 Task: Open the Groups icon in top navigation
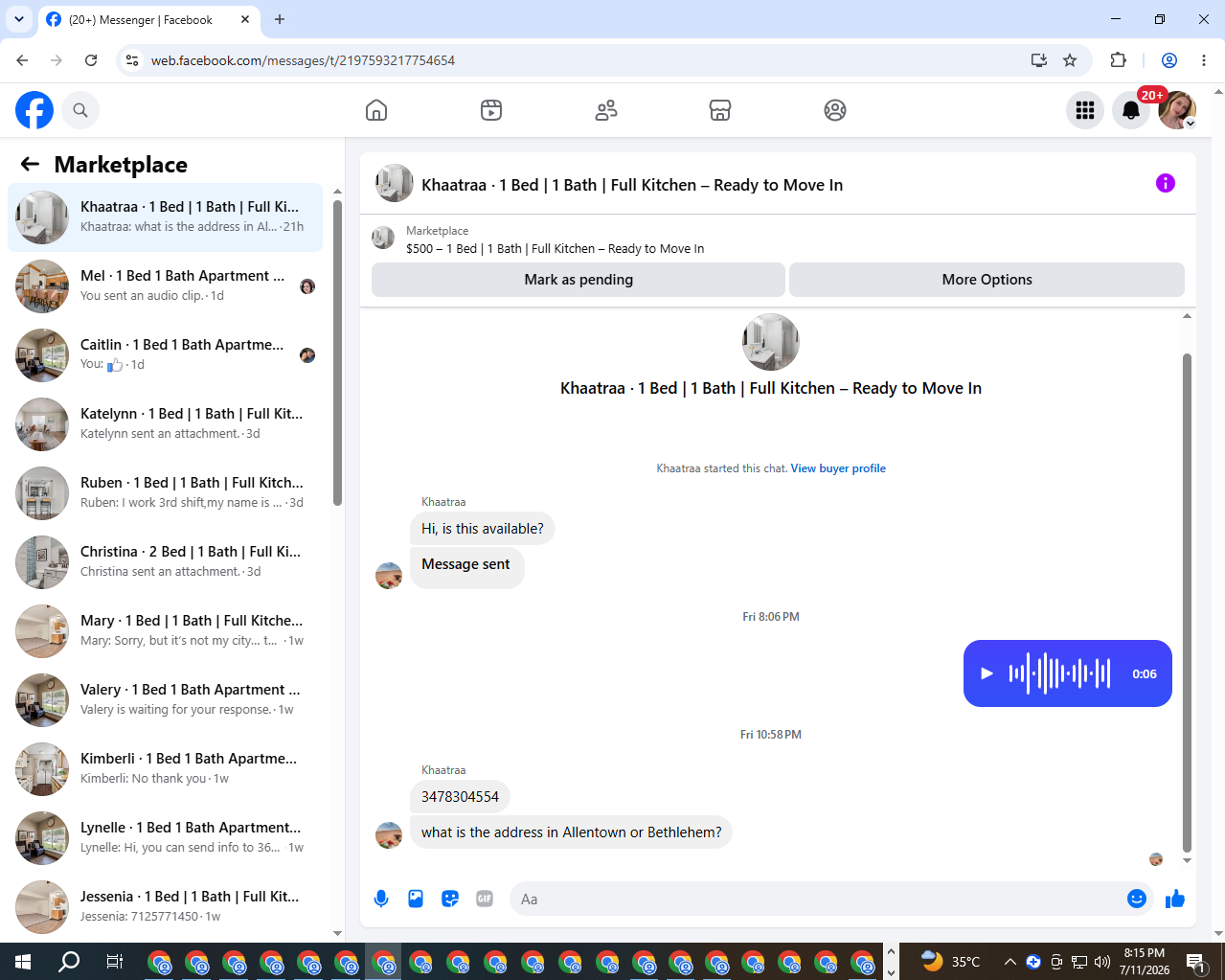click(x=835, y=110)
